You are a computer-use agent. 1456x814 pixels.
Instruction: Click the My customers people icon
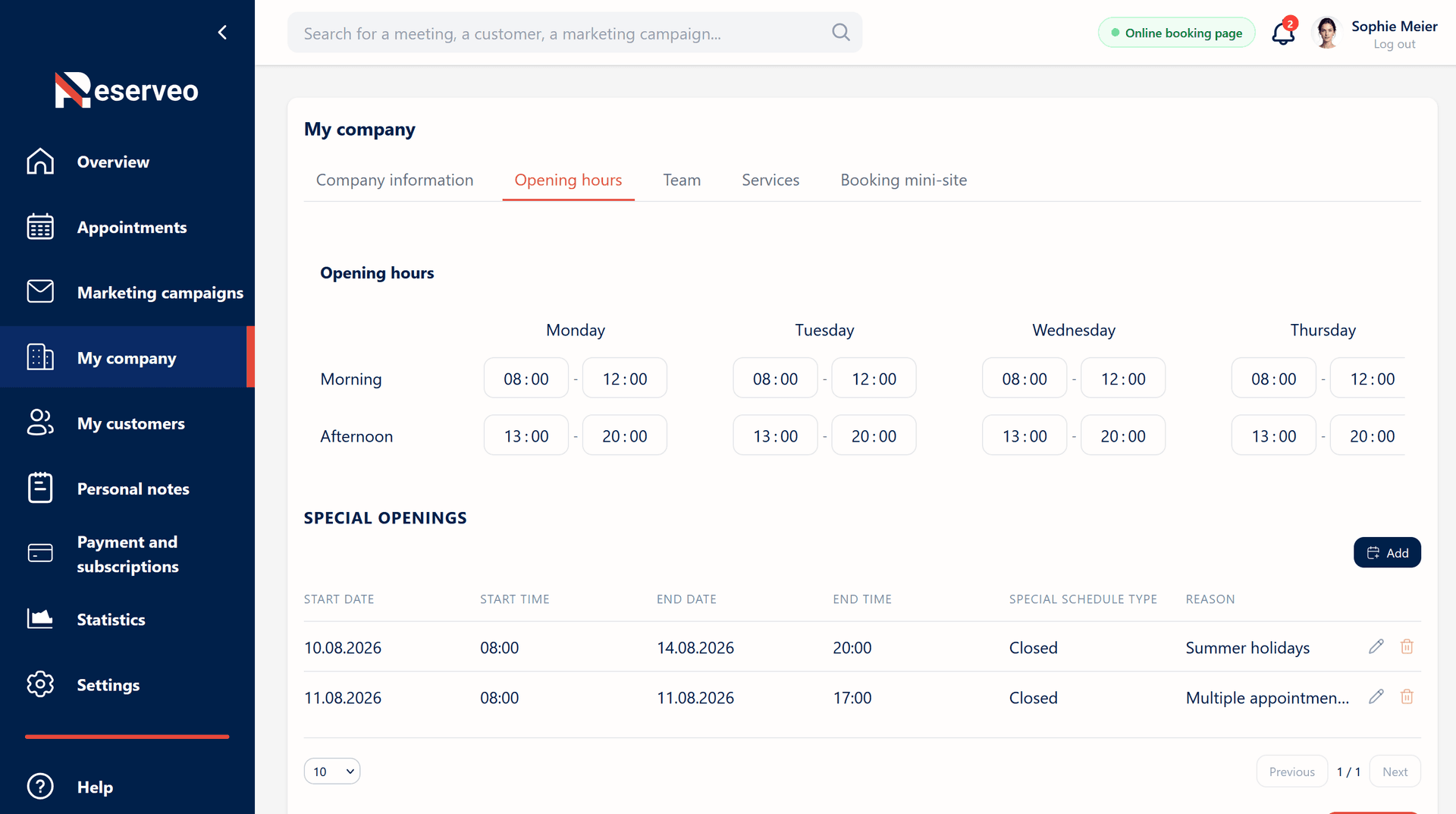tap(40, 423)
